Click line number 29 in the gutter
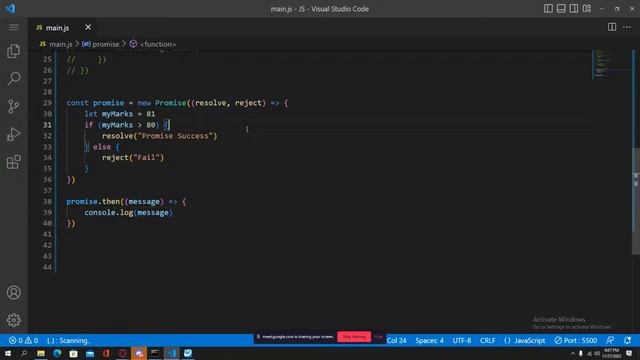Screen dimensions: 640x360 (x=47, y=103)
